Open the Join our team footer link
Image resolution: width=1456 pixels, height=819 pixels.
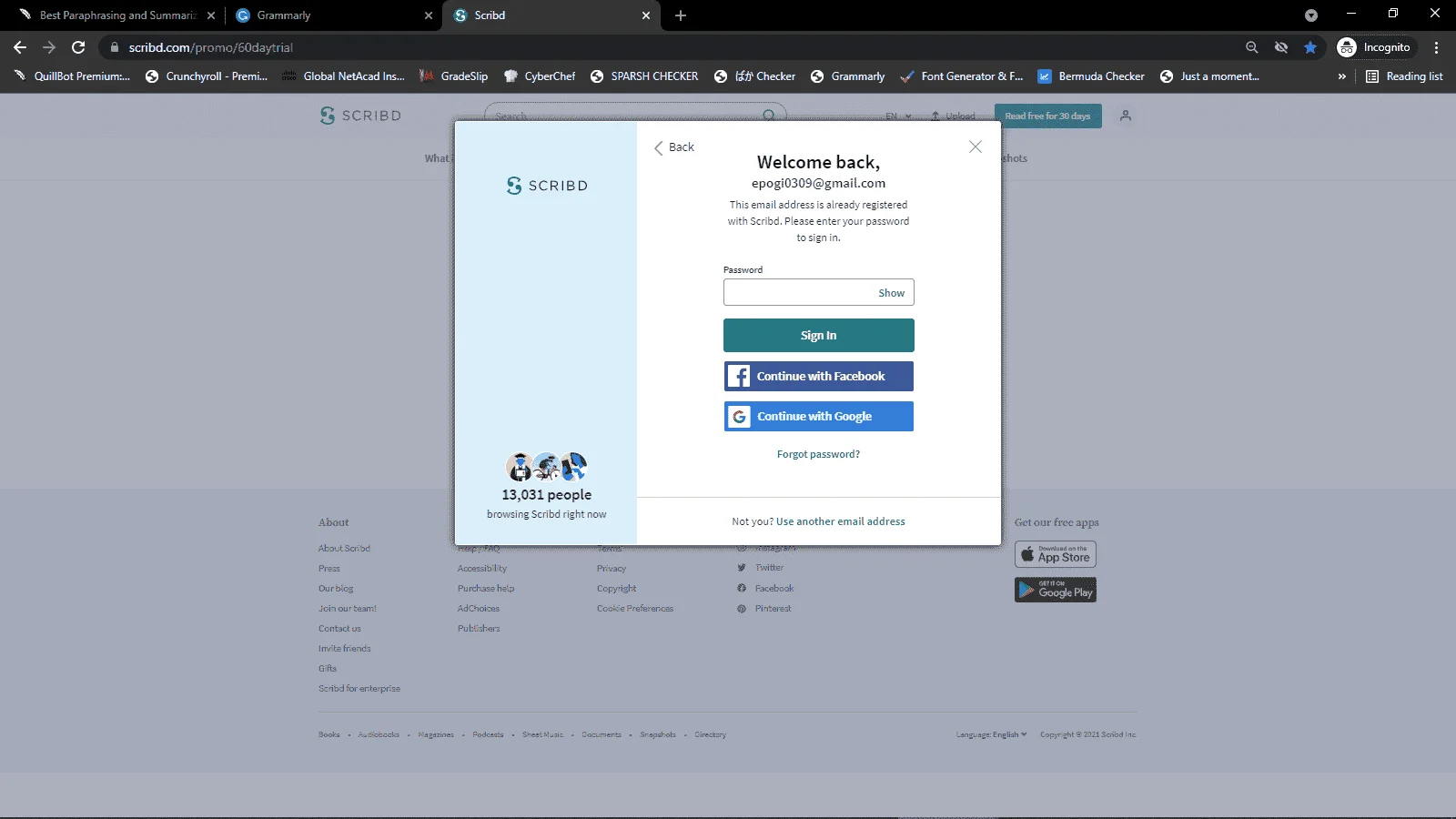[347, 609]
